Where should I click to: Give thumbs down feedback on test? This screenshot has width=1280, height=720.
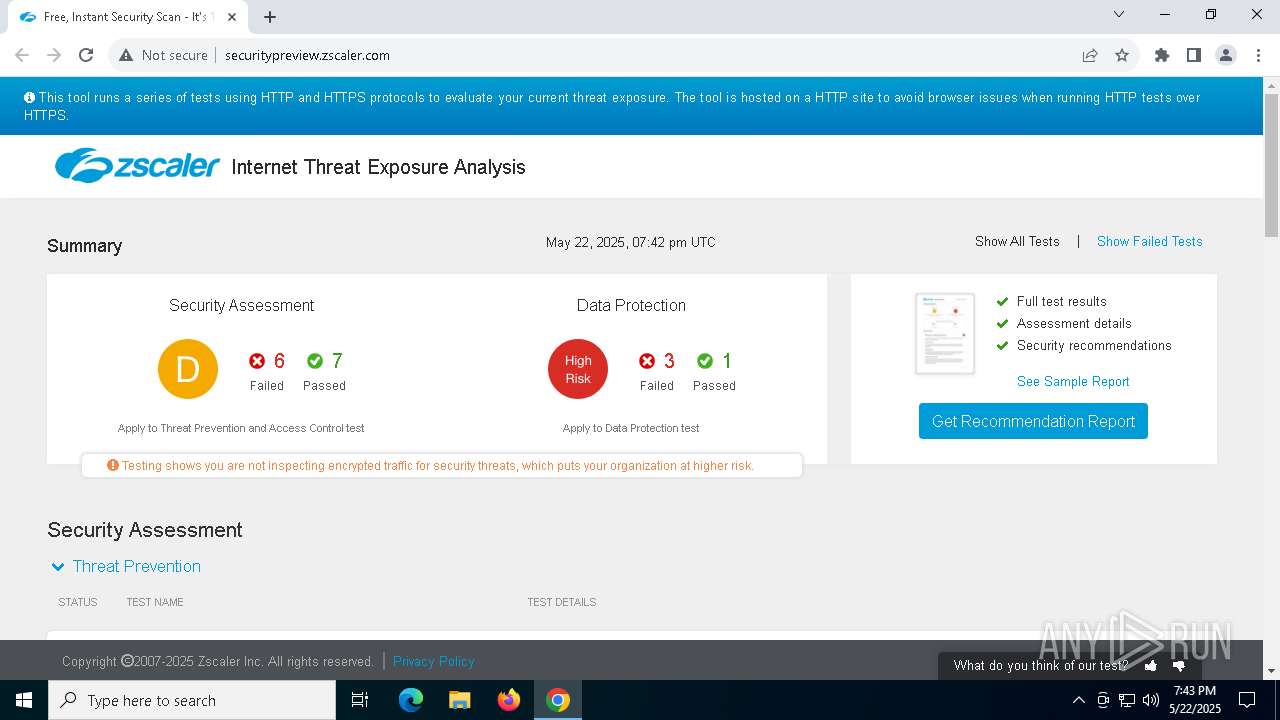(x=1179, y=665)
